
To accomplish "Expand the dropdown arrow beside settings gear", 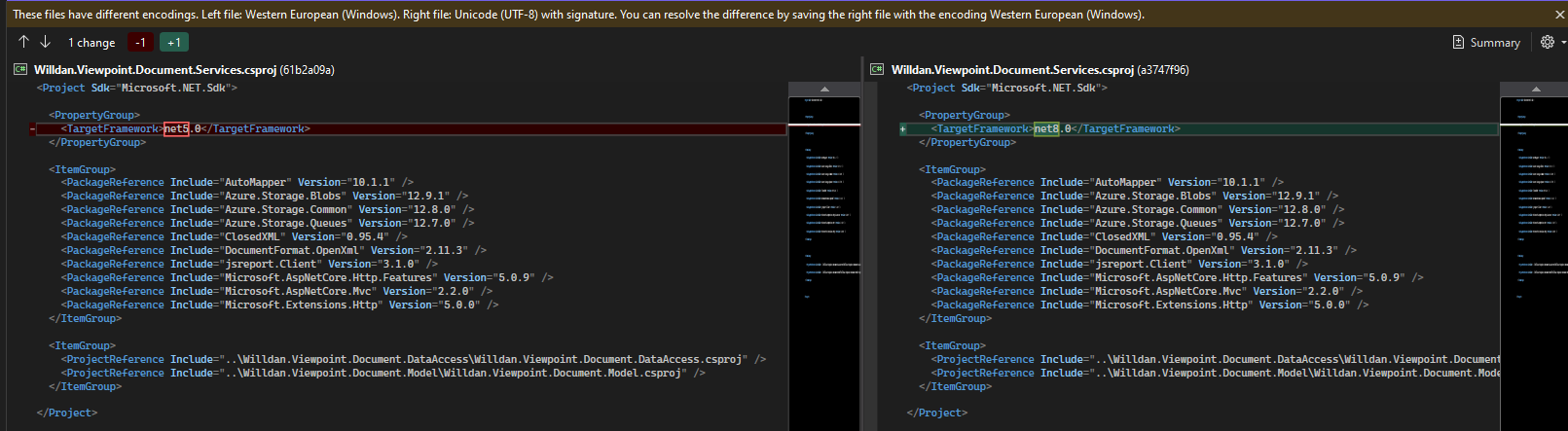I will coord(1563,42).
